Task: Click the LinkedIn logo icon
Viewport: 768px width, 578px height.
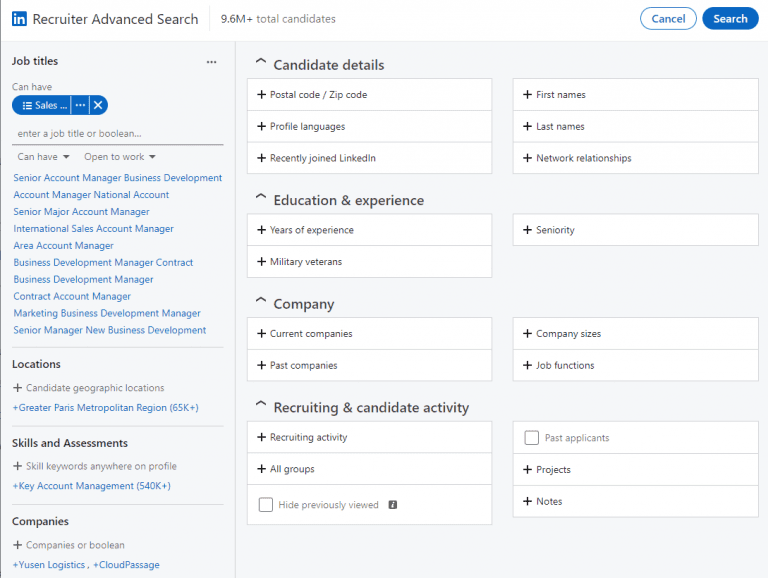Action: pyautogui.click(x=19, y=19)
